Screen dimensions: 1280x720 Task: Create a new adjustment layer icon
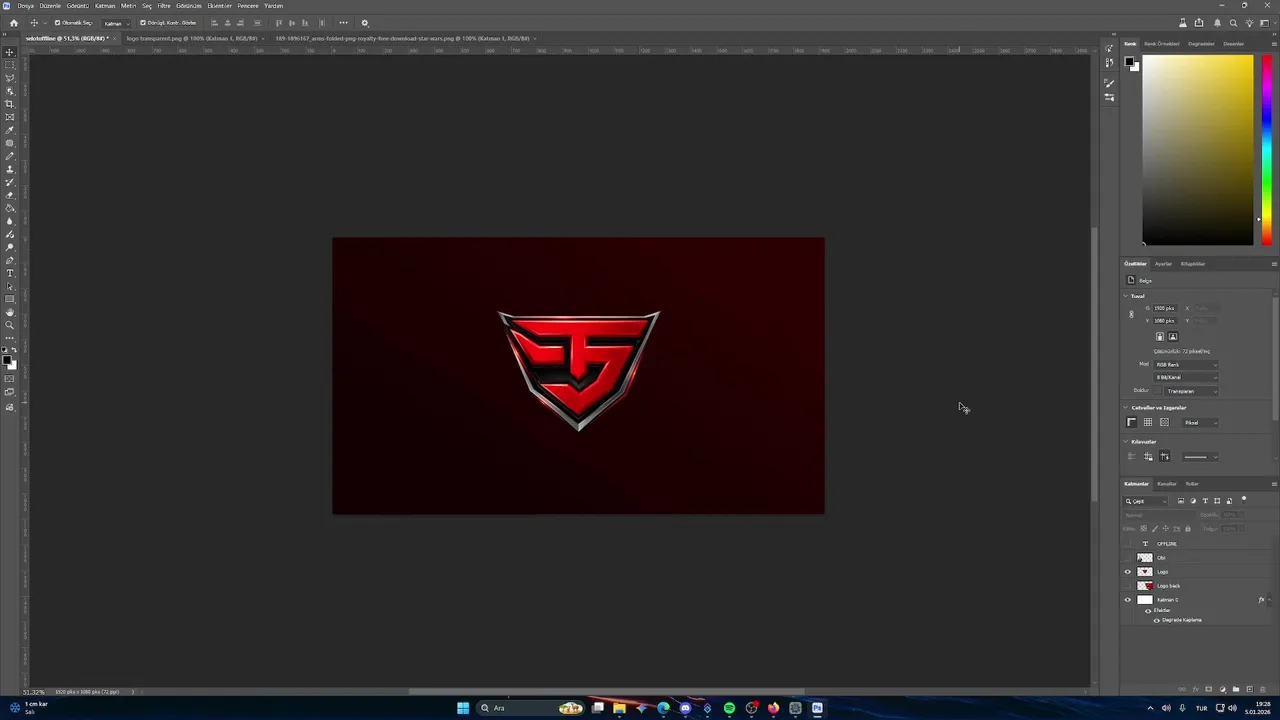pyautogui.click(x=1223, y=689)
